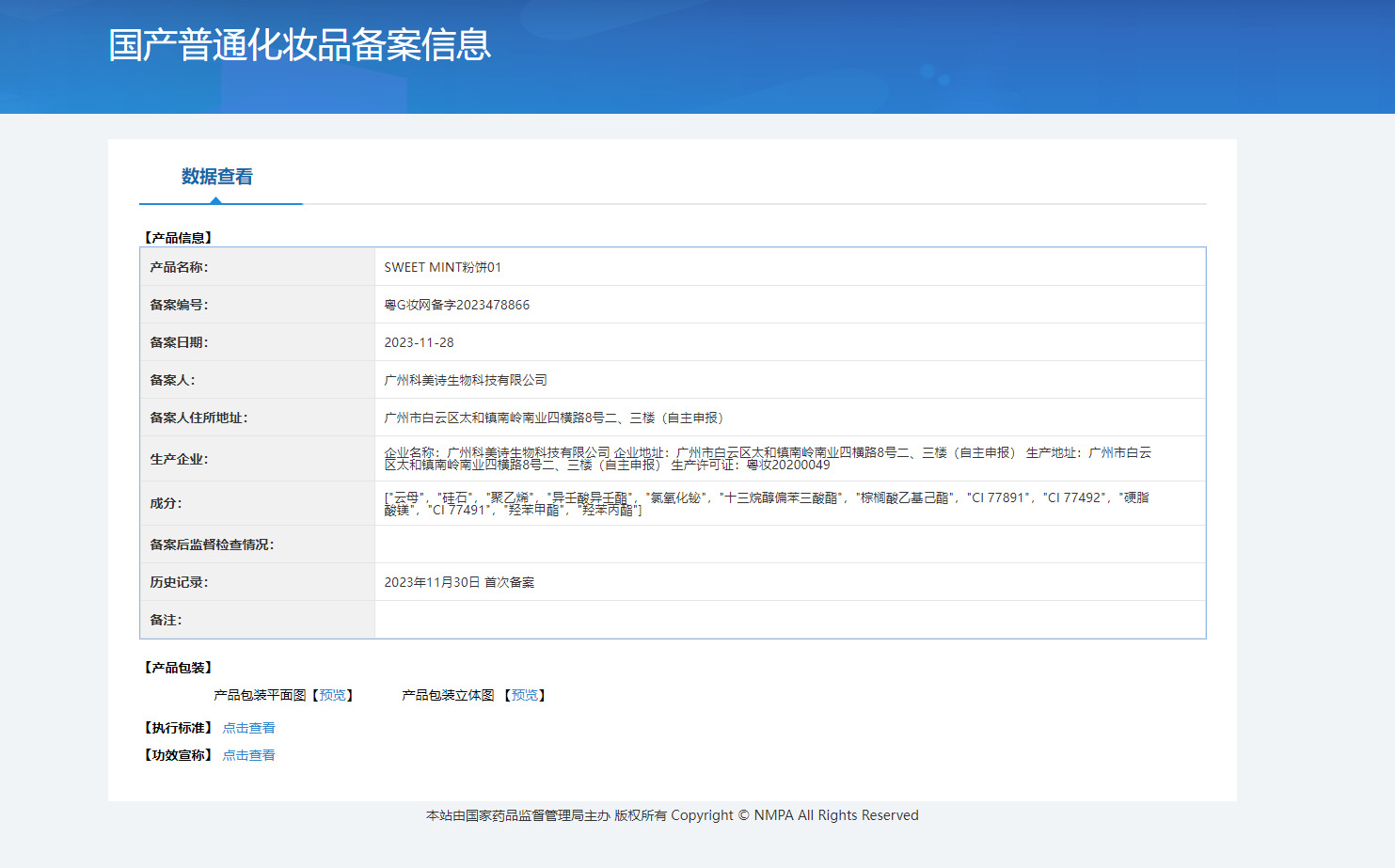
Task: Click the 历史记录 row label
Action: pos(179,582)
